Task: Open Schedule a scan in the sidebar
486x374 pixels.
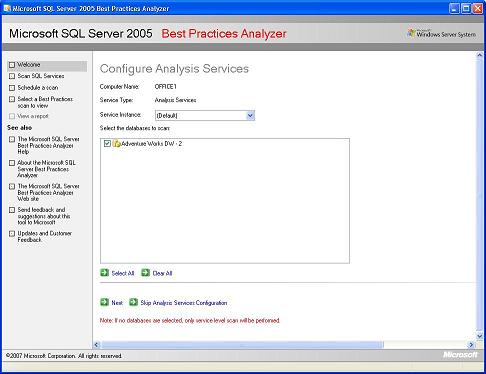Action: [38, 88]
